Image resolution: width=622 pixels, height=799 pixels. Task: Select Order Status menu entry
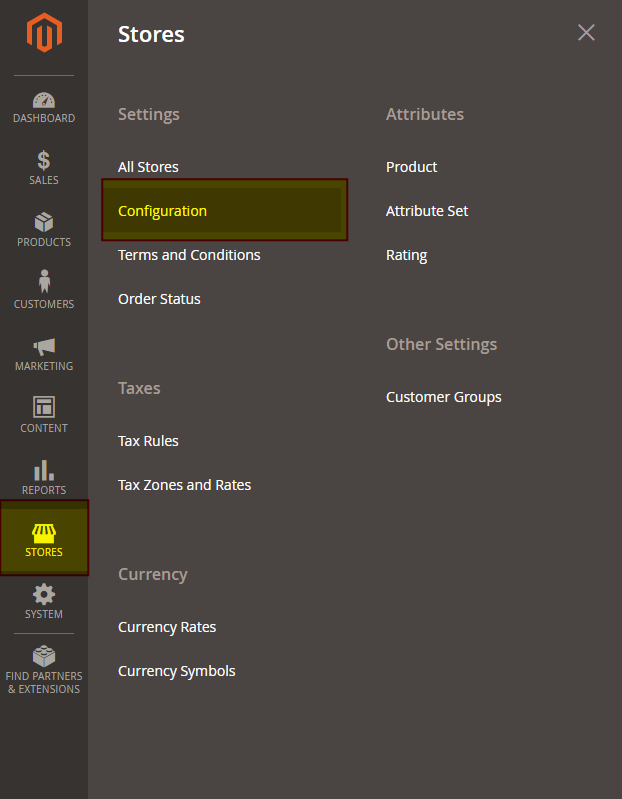pos(159,299)
